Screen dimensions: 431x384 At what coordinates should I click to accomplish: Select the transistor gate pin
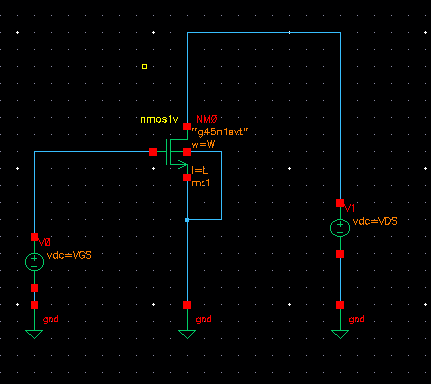click(153, 152)
